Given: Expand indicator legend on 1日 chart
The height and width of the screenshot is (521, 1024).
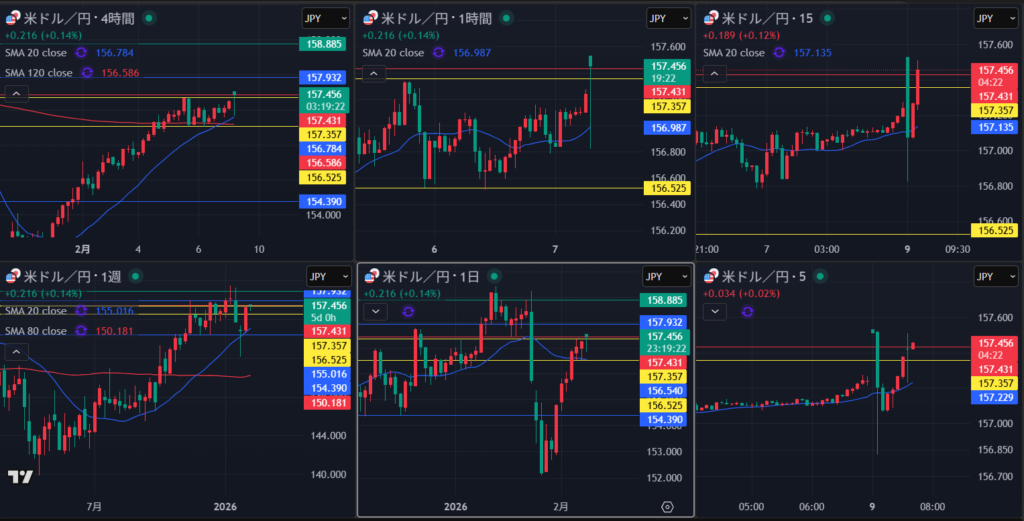Looking at the screenshot, I should (x=374, y=311).
